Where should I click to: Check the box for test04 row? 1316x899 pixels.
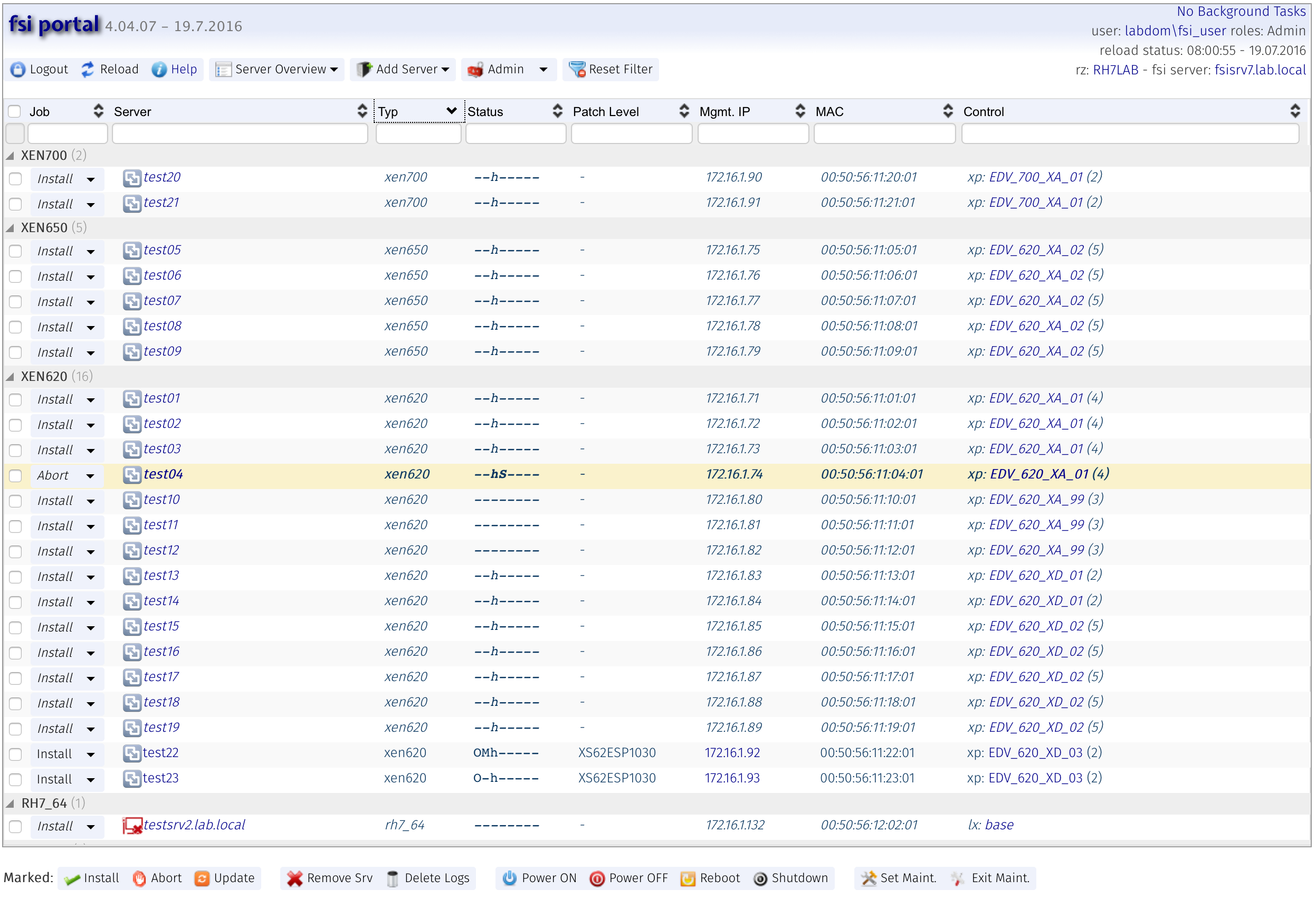[x=15, y=475]
